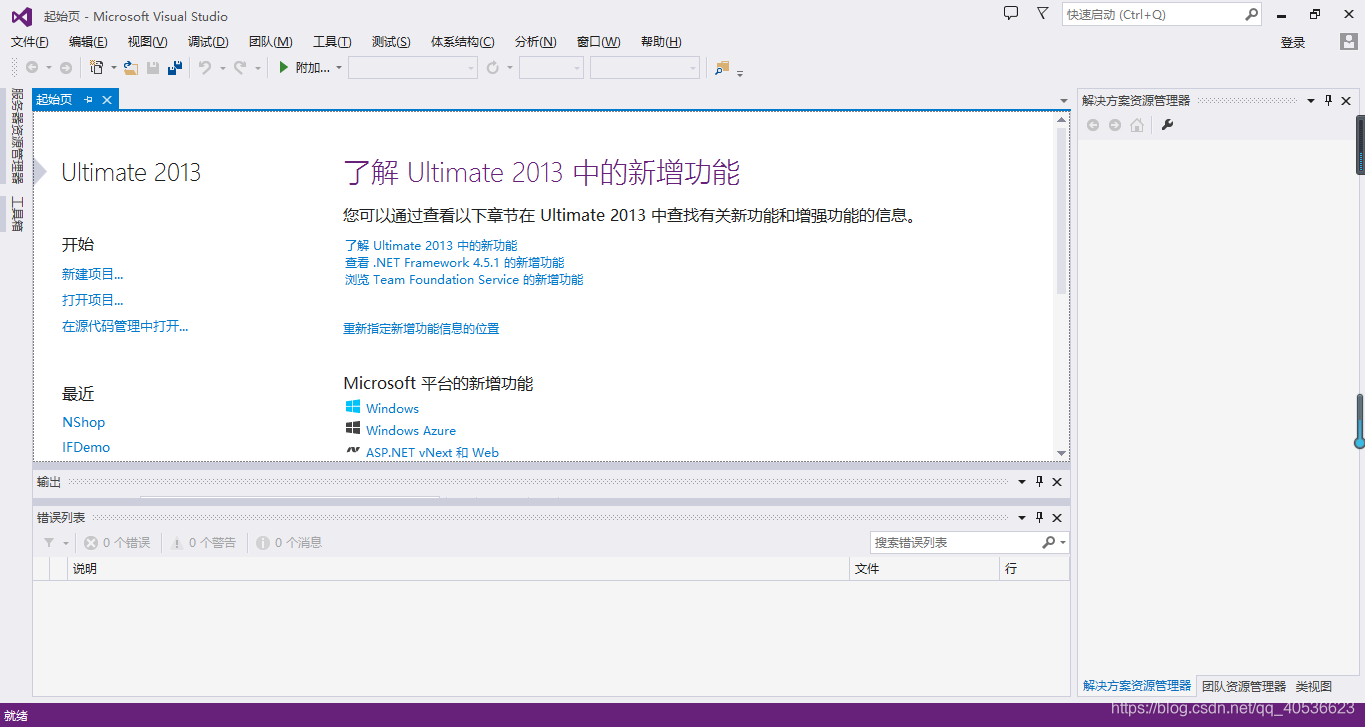The width and height of the screenshot is (1365, 727).
Task: Toggle auto hide pin on Output panel
Action: click(x=1039, y=482)
